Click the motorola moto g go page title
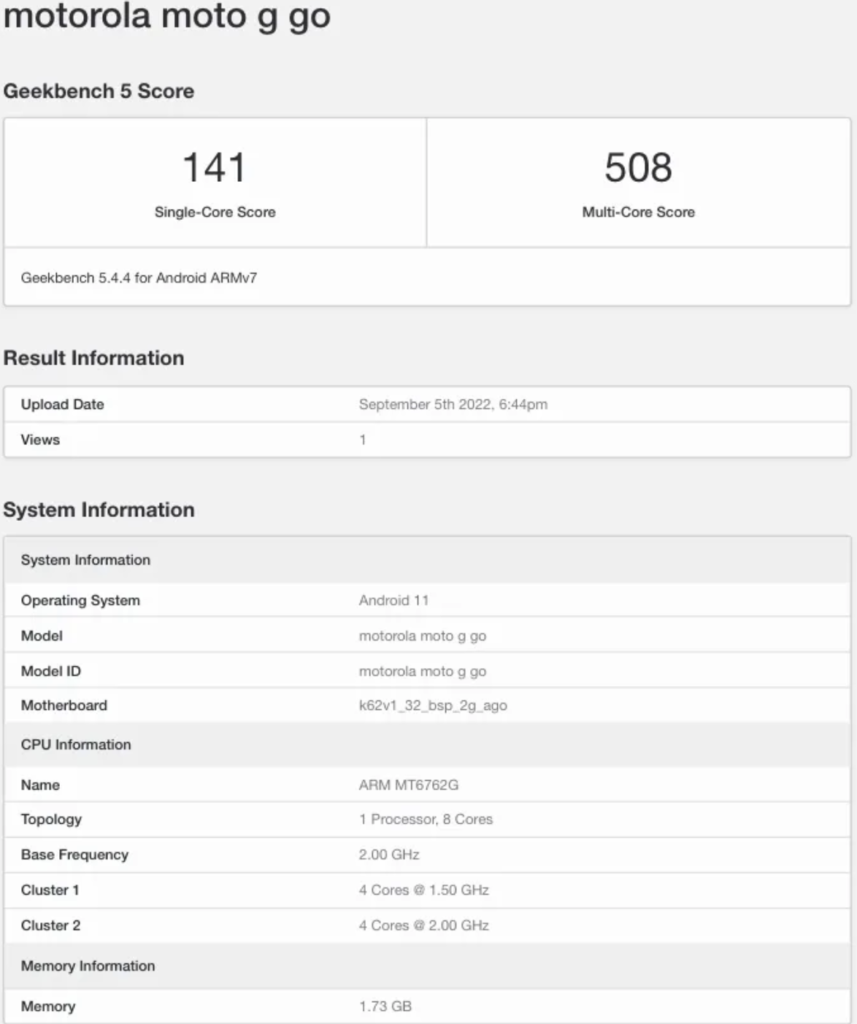The width and height of the screenshot is (857, 1024). pyautogui.click(x=166, y=17)
